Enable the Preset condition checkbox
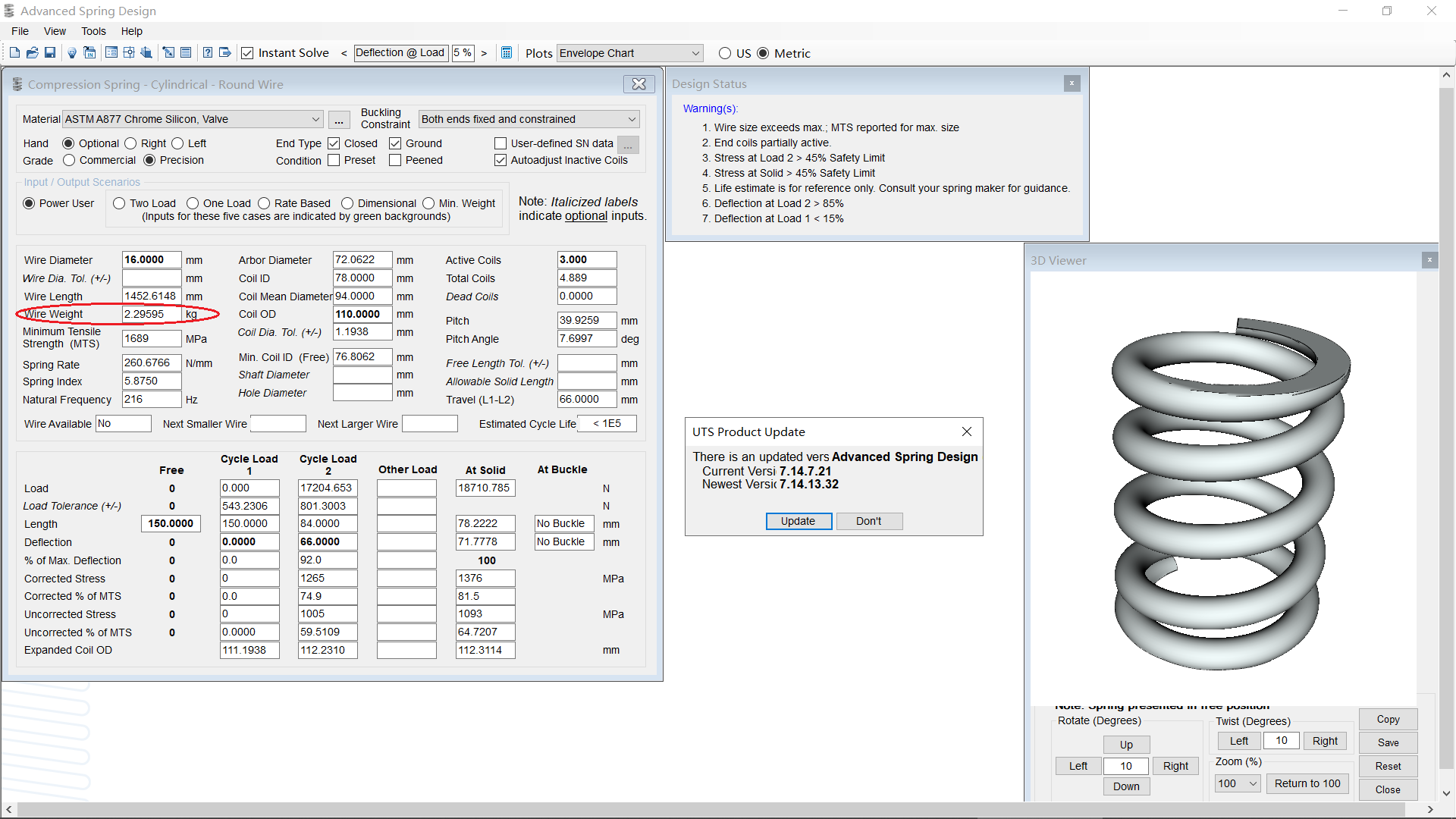Viewport: 1456px width, 819px height. click(334, 160)
